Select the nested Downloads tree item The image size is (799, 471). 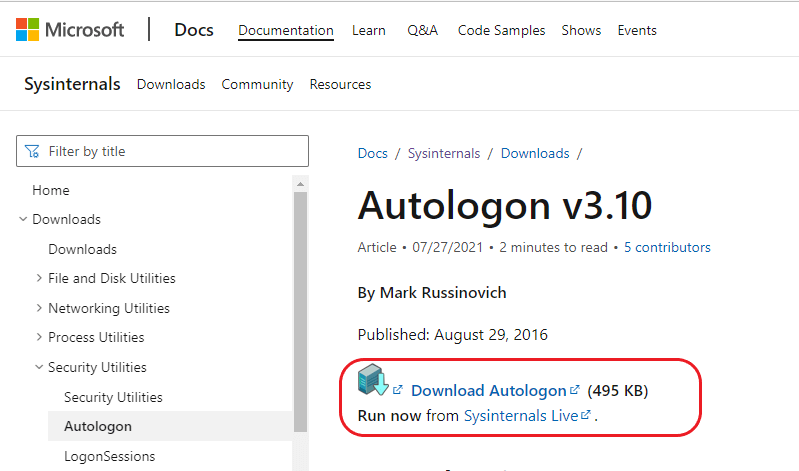pos(83,249)
